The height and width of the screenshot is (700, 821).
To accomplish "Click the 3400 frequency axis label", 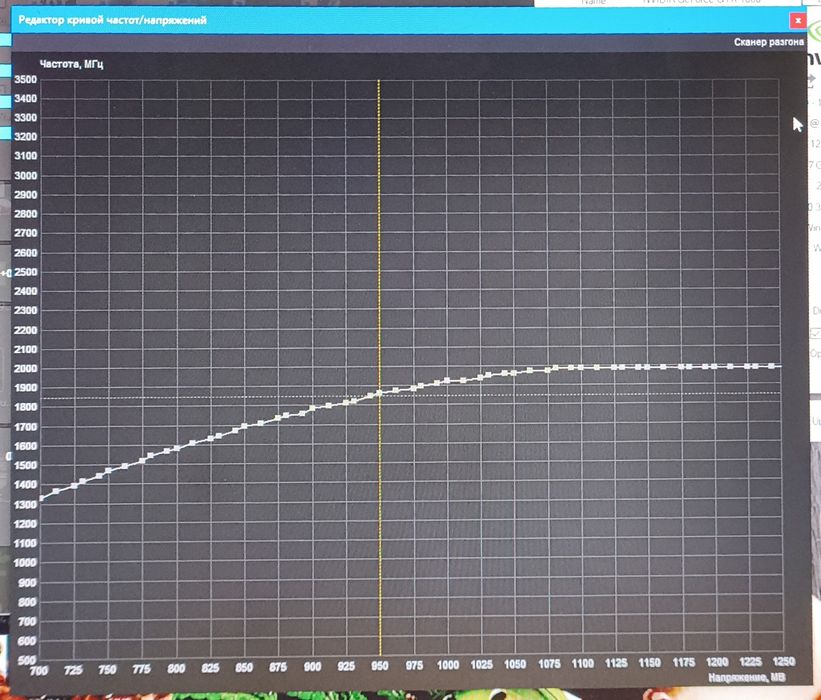I will point(26,98).
